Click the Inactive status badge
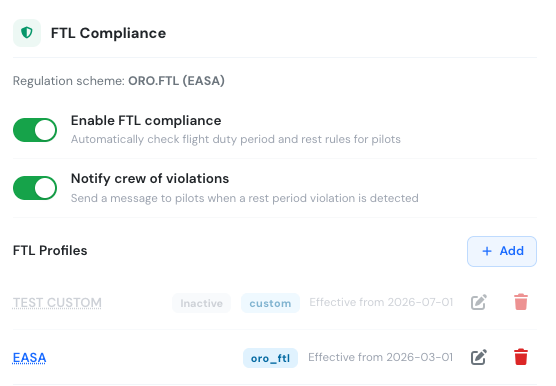The height and width of the screenshot is (386, 556). point(201,303)
